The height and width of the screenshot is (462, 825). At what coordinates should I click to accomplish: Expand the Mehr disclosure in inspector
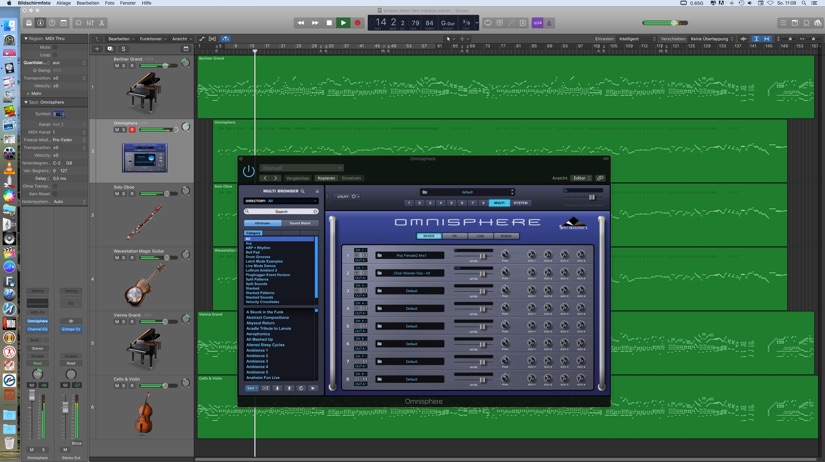[x=28, y=93]
